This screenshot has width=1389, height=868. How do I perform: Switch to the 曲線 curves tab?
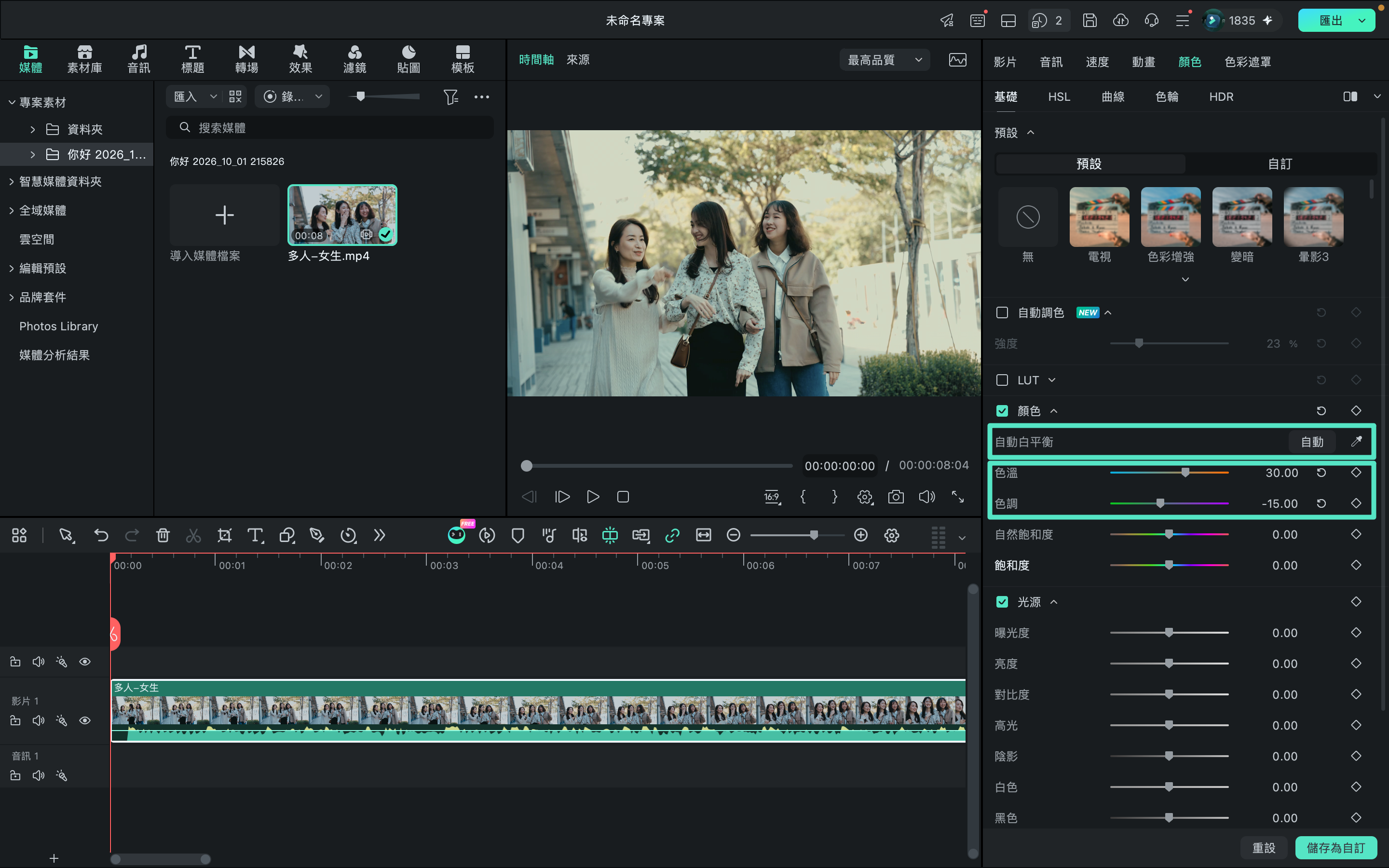click(x=1112, y=96)
